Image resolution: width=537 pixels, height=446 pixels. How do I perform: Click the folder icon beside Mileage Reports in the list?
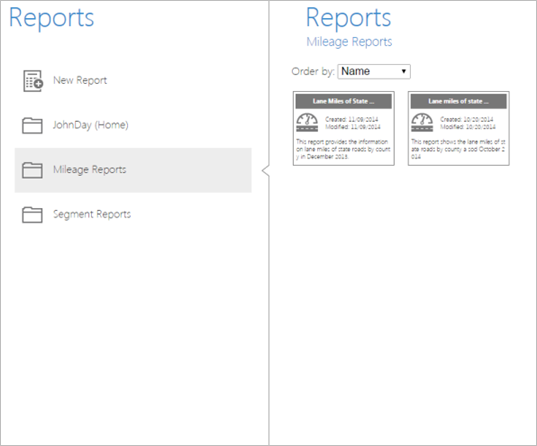pyautogui.click(x=32, y=170)
